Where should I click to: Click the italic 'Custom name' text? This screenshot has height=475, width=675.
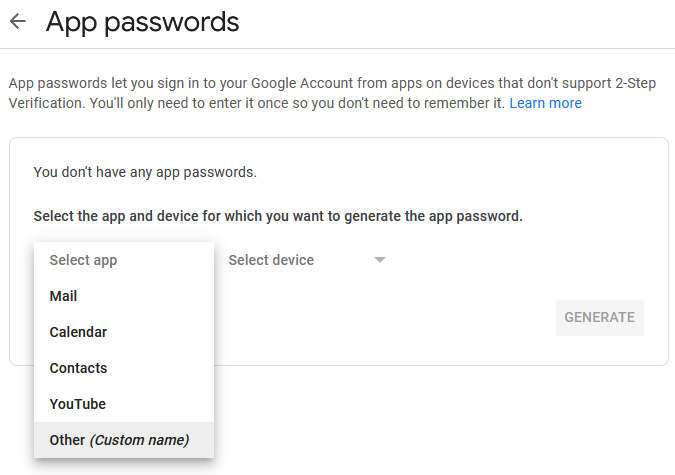click(x=139, y=440)
